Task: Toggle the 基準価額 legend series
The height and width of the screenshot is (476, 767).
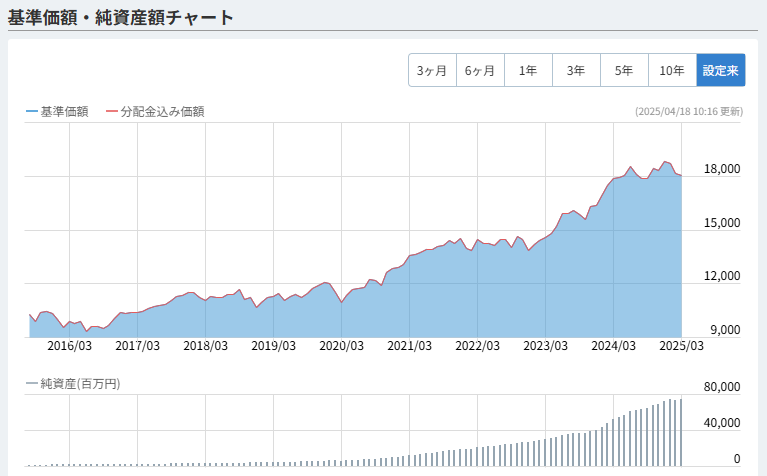Action: click(57, 112)
